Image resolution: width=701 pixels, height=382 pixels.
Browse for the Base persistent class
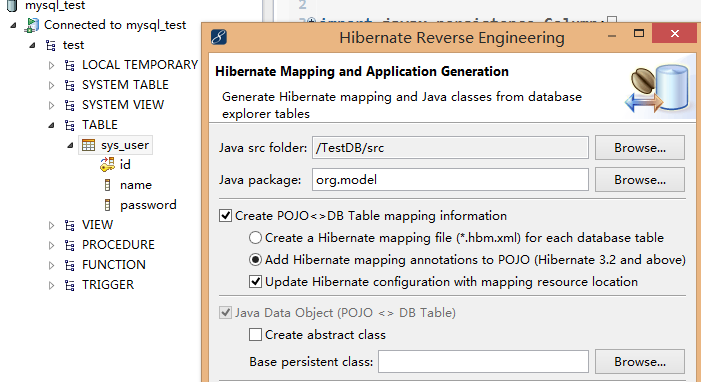[x=640, y=361]
